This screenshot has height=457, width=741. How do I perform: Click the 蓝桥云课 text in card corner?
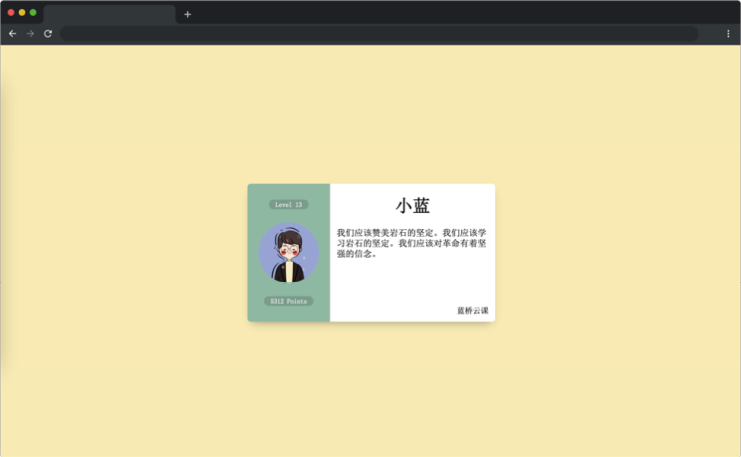472,310
